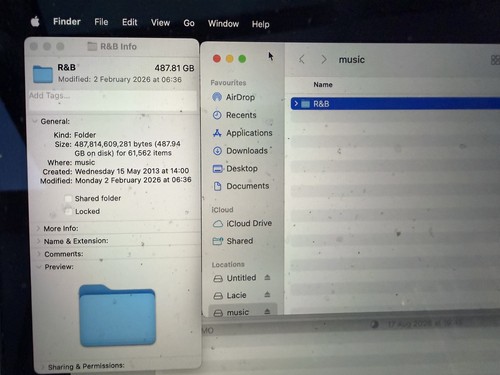Eject the Untitled volume
Viewport: 500px width, 375px height.
pyautogui.click(x=267, y=277)
